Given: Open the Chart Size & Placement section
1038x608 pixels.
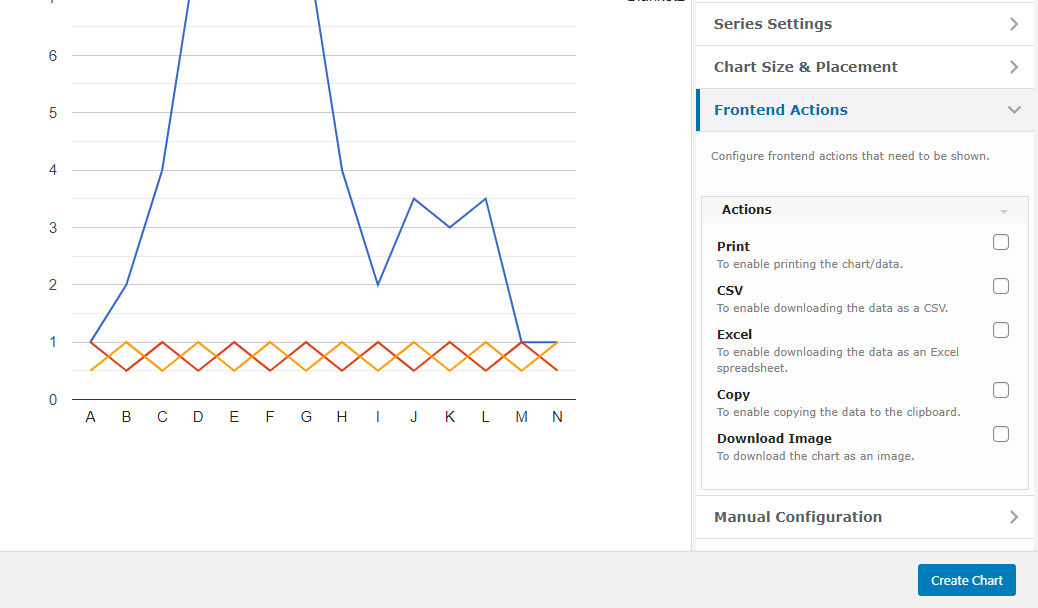Looking at the screenshot, I should pyautogui.click(x=805, y=67).
